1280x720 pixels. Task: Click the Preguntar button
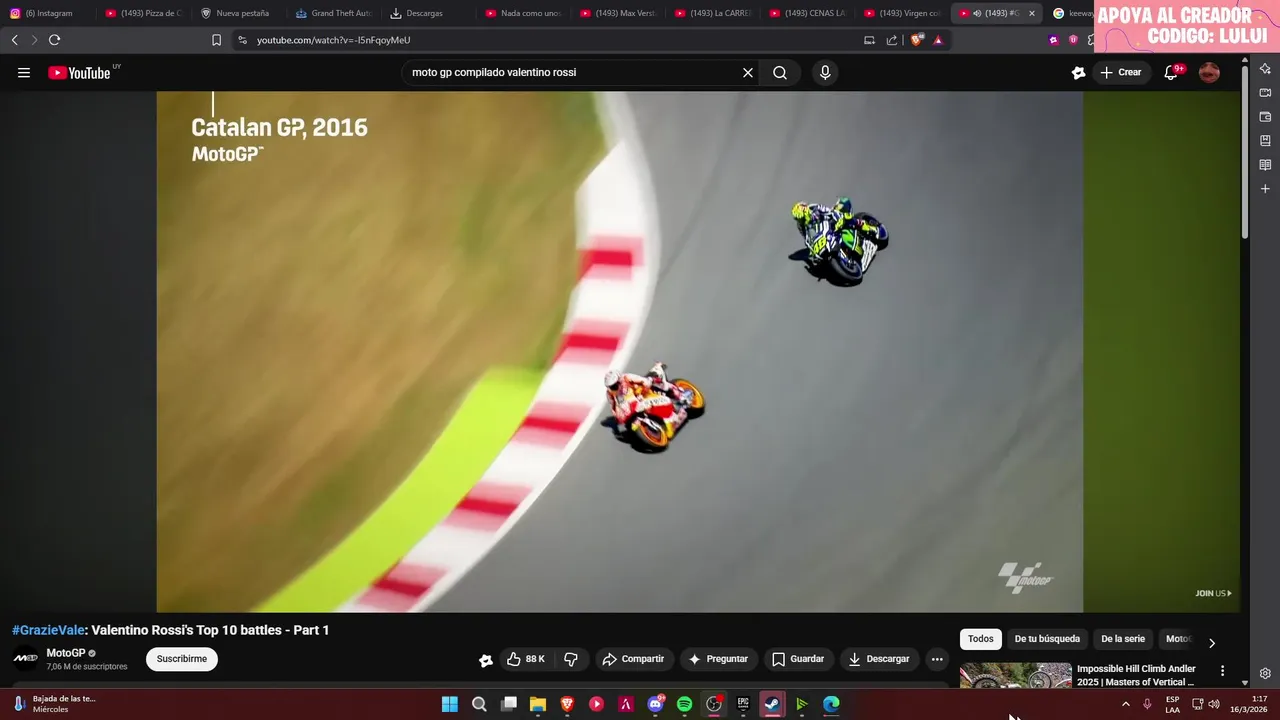(x=718, y=659)
